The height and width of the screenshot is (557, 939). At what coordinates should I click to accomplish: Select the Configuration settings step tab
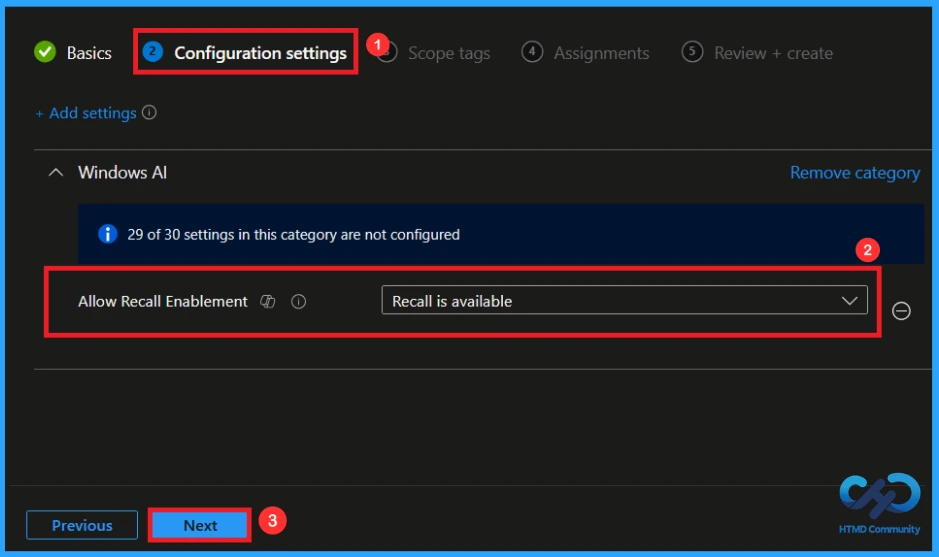[245, 53]
